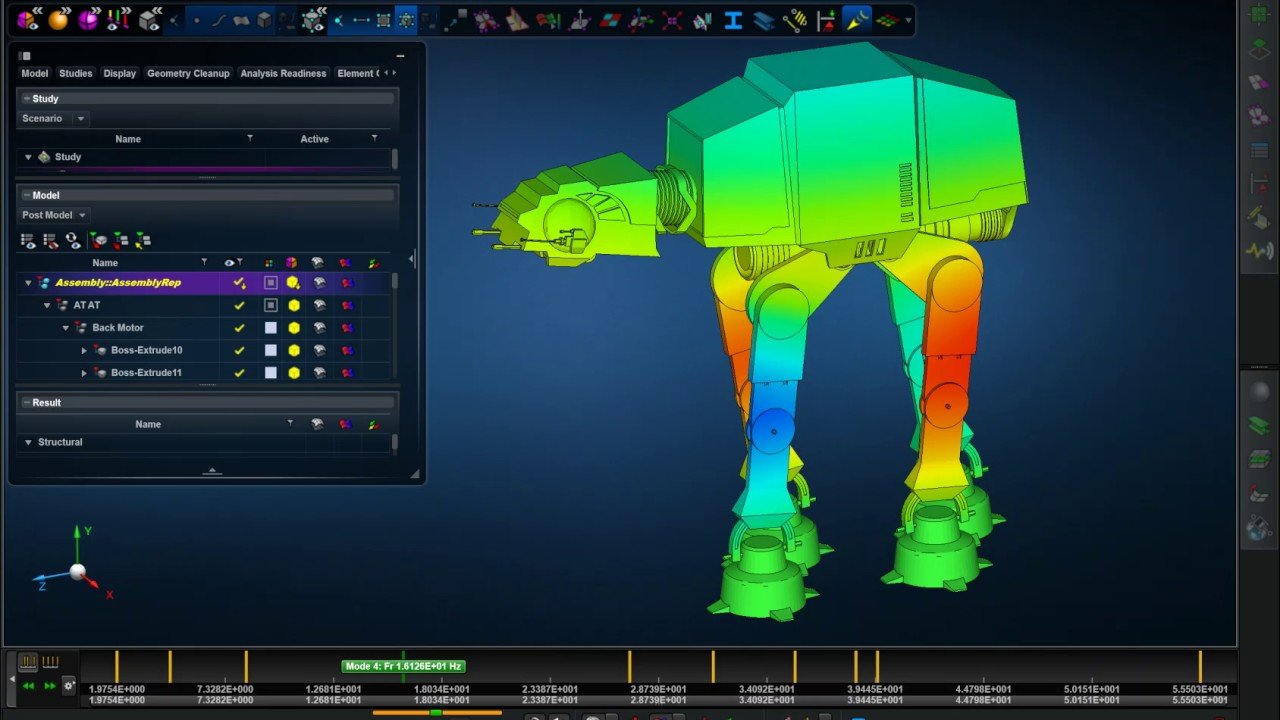Screen dimensions: 1280x720
Task: Click the yellow chain link tool icon
Action: [x=795, y=20]
